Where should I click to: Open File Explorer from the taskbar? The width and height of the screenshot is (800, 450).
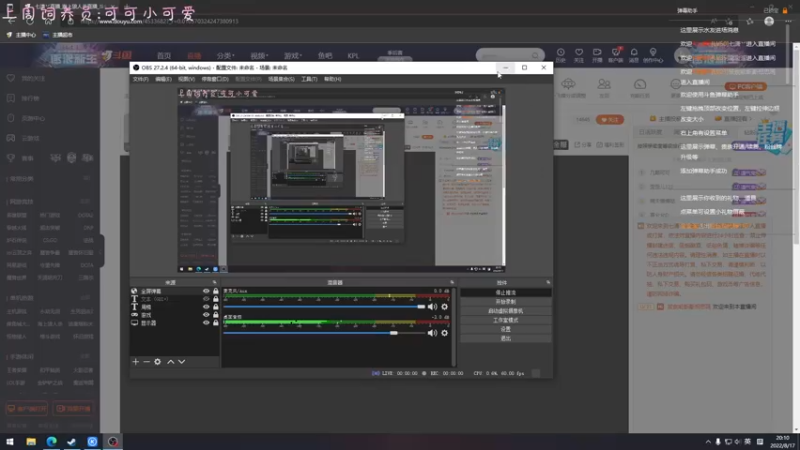31,442
